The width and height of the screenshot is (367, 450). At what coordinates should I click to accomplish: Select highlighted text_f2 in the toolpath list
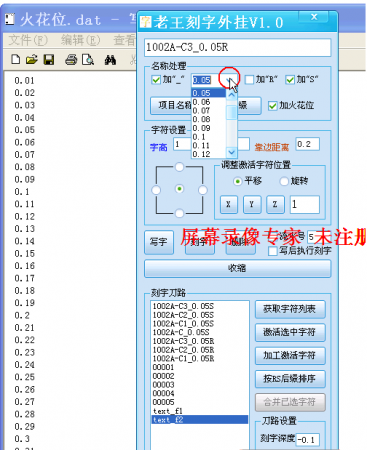click(200, 420)
